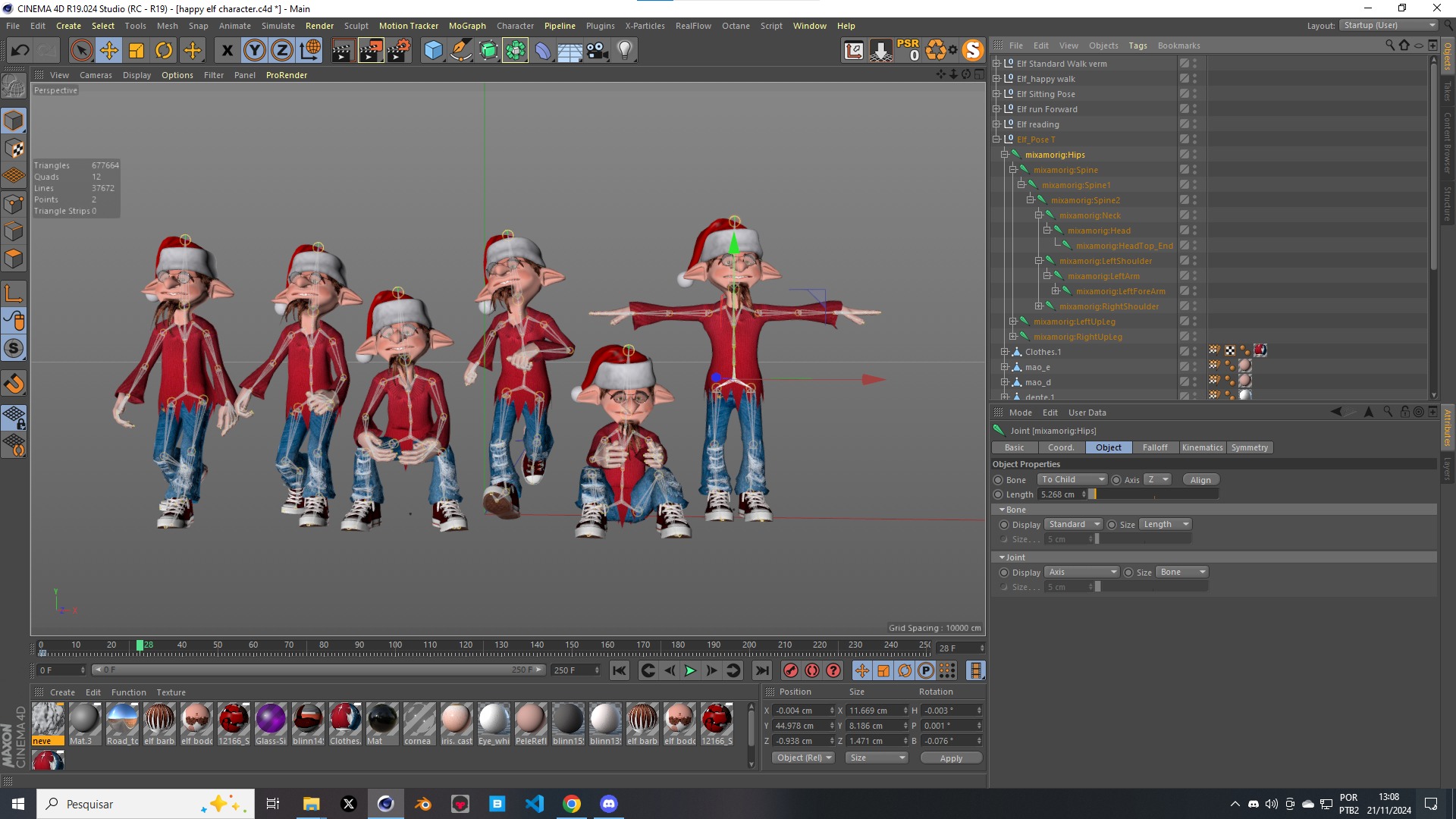Activate the Rotate tool
The height and width of the screenshot is (819, 1456).
pos(164,51)
